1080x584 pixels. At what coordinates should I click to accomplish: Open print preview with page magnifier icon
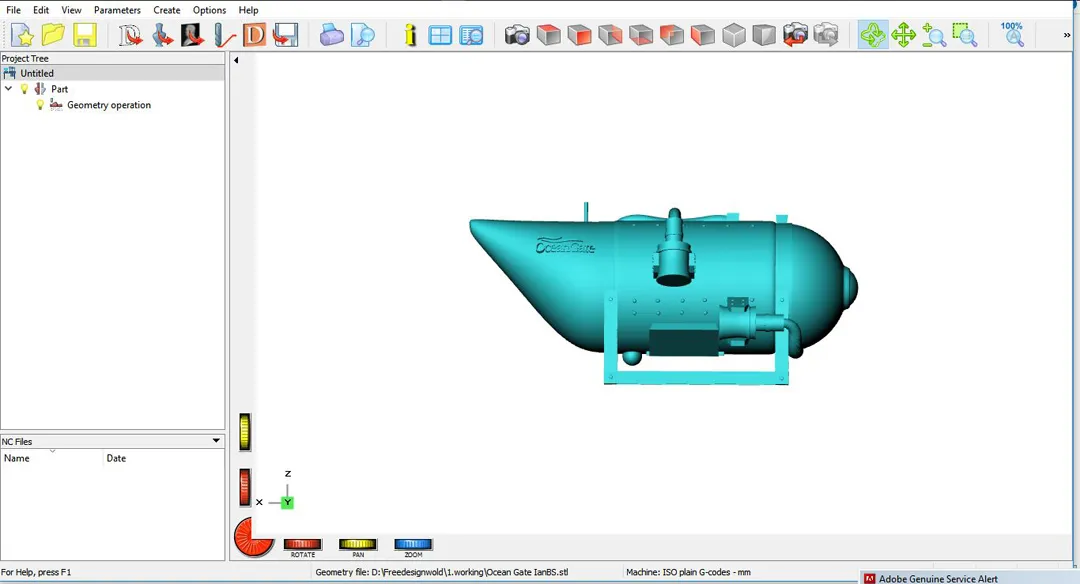tap(362, 34)
